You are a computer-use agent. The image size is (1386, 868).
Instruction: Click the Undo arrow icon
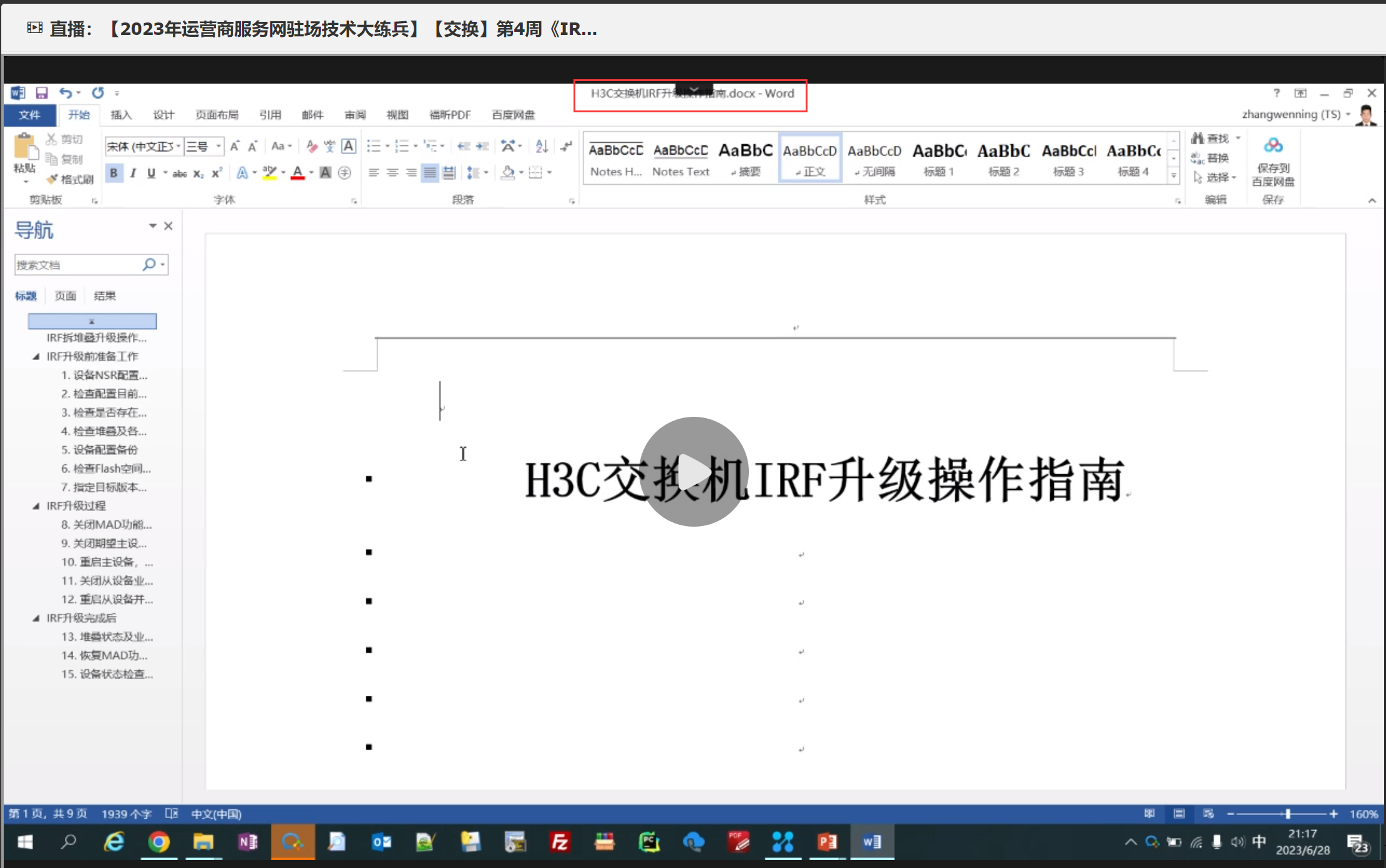click(x=66, y=94)
